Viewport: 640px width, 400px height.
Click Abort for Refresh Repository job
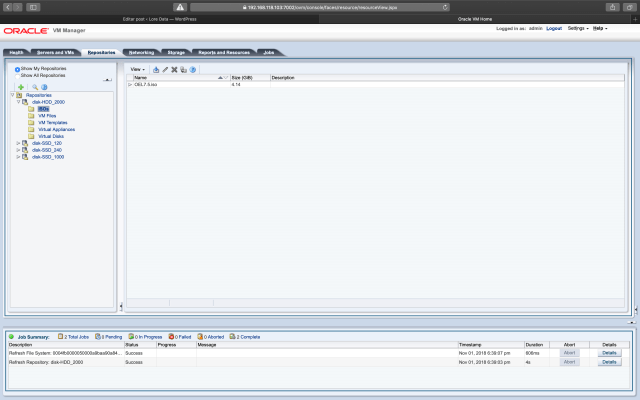(569, 362)
